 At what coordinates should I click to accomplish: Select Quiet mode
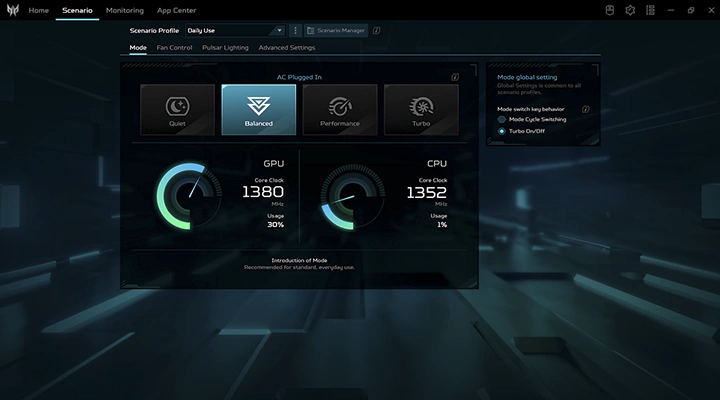click(177, 109)
